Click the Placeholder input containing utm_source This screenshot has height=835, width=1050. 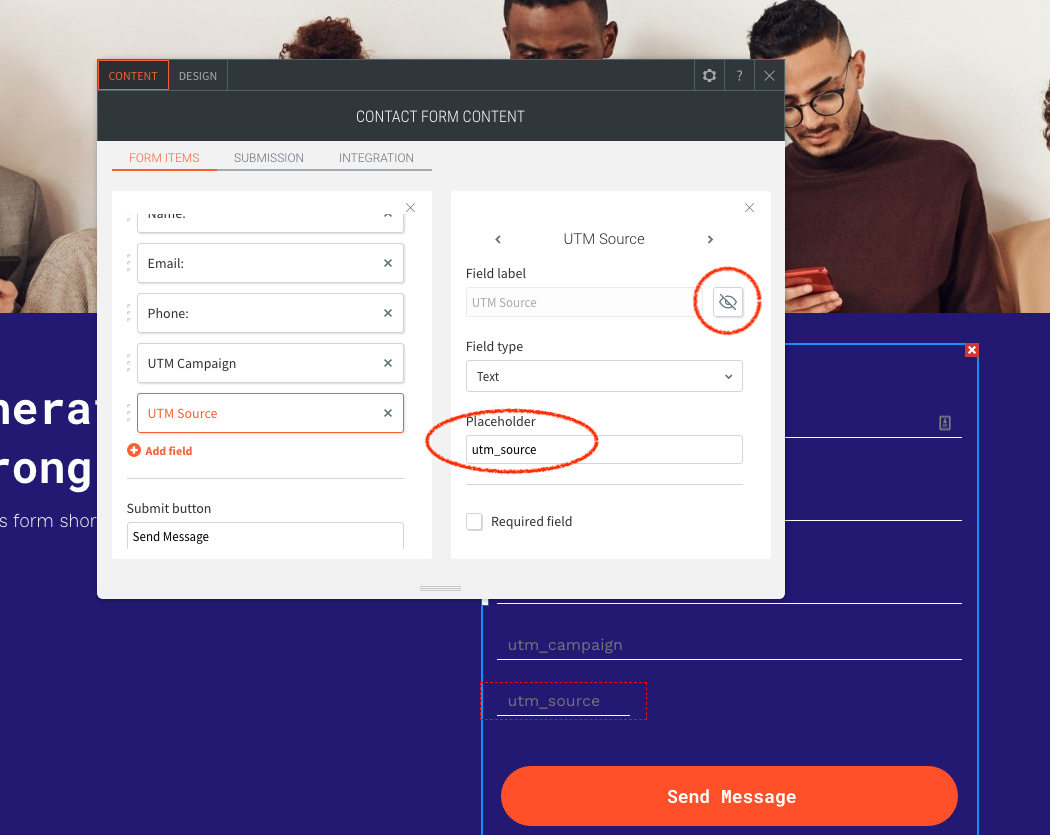(604, 449)
